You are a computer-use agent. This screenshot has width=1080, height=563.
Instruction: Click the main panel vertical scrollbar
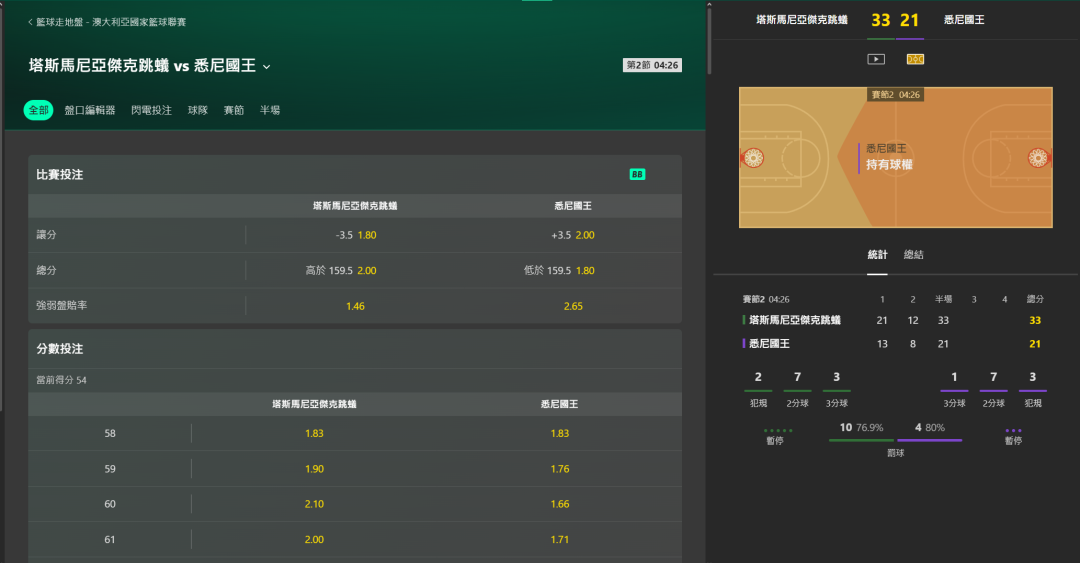pyautogui.click(x=709, y=41)
